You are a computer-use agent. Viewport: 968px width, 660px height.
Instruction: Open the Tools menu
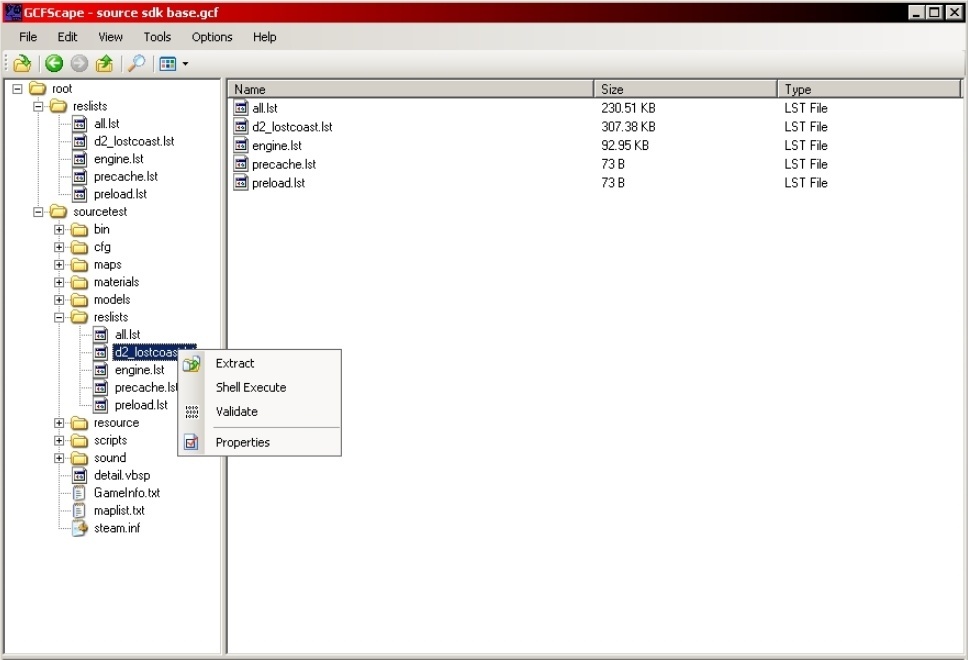pyautogui.click(x=157, y=37)
